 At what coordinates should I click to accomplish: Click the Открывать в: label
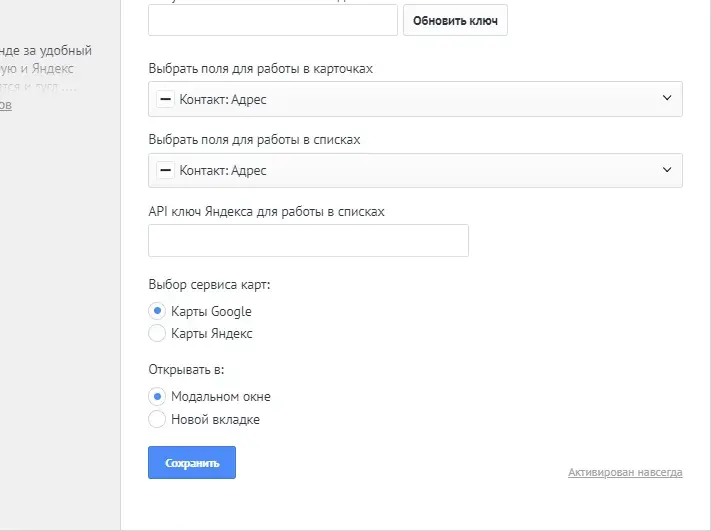pyautogui.click(x=186, y=370)
